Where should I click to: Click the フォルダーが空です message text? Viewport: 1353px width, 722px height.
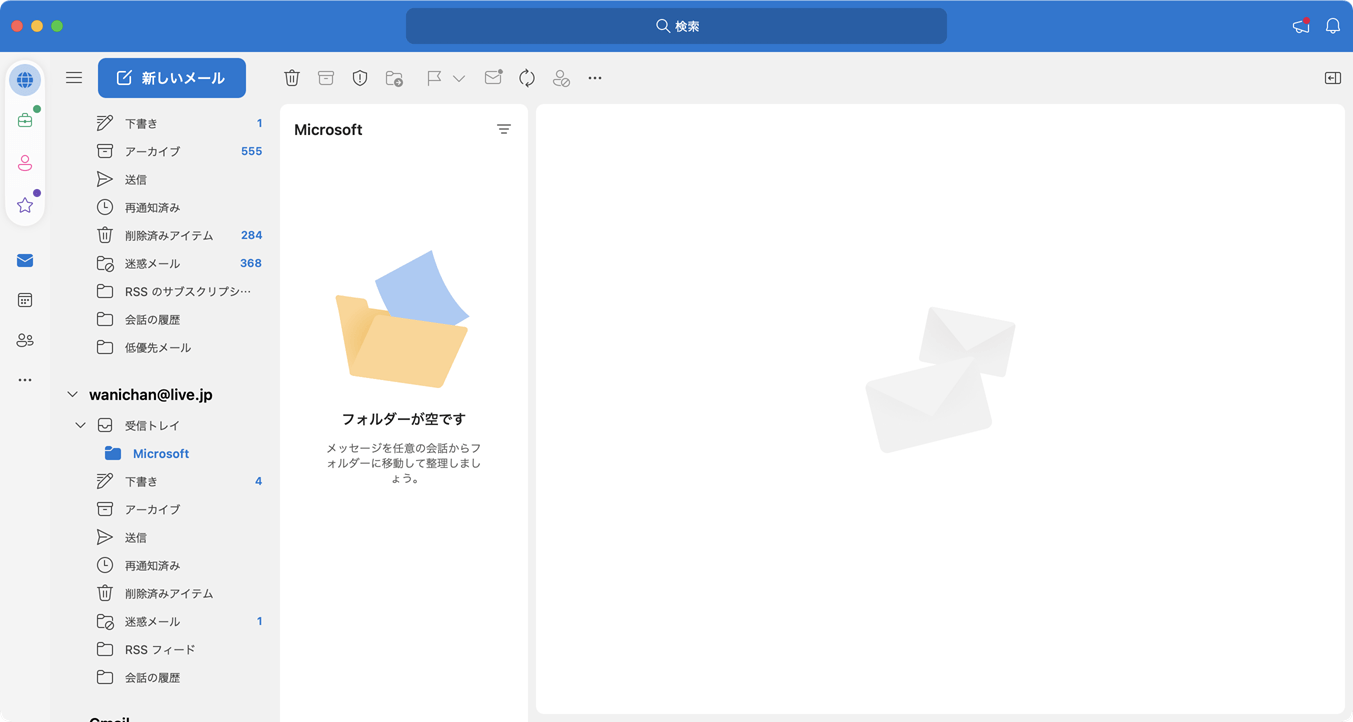[404, 419]
